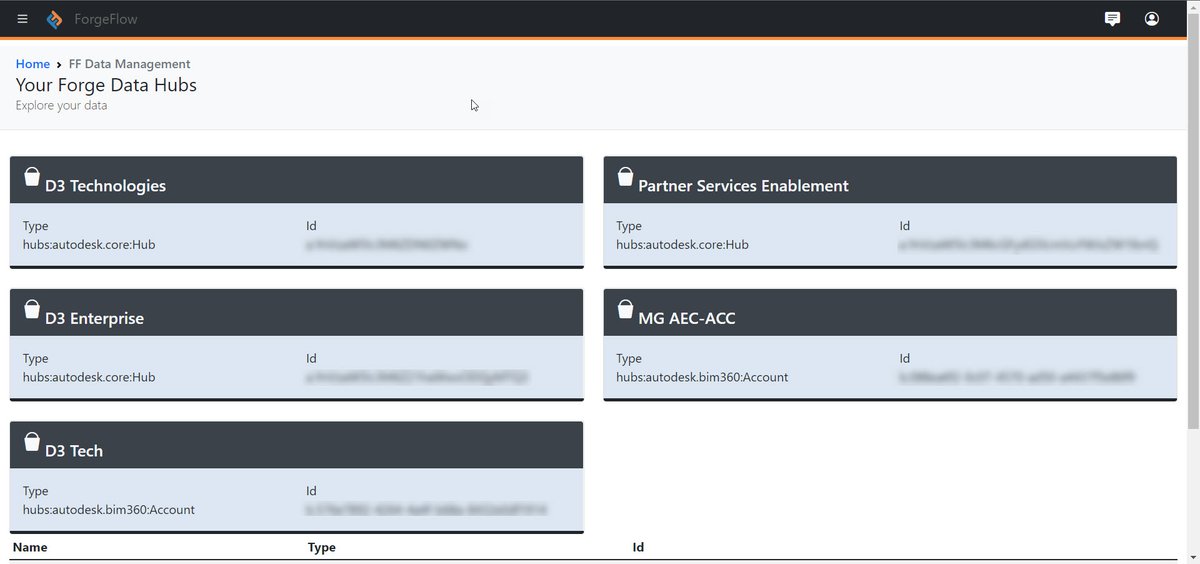Click the blurred Id of MG AEC-ACC
Viewport: 1200px width, 564px height.
tap(1018, 378)
